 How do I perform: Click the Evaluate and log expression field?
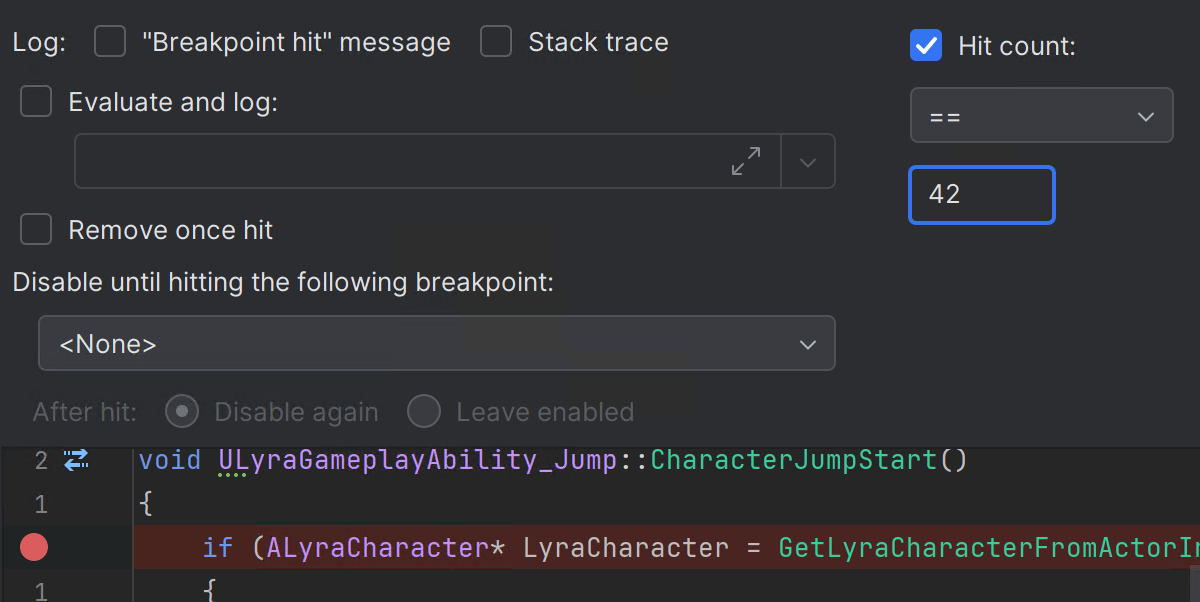tap(400, 161)
